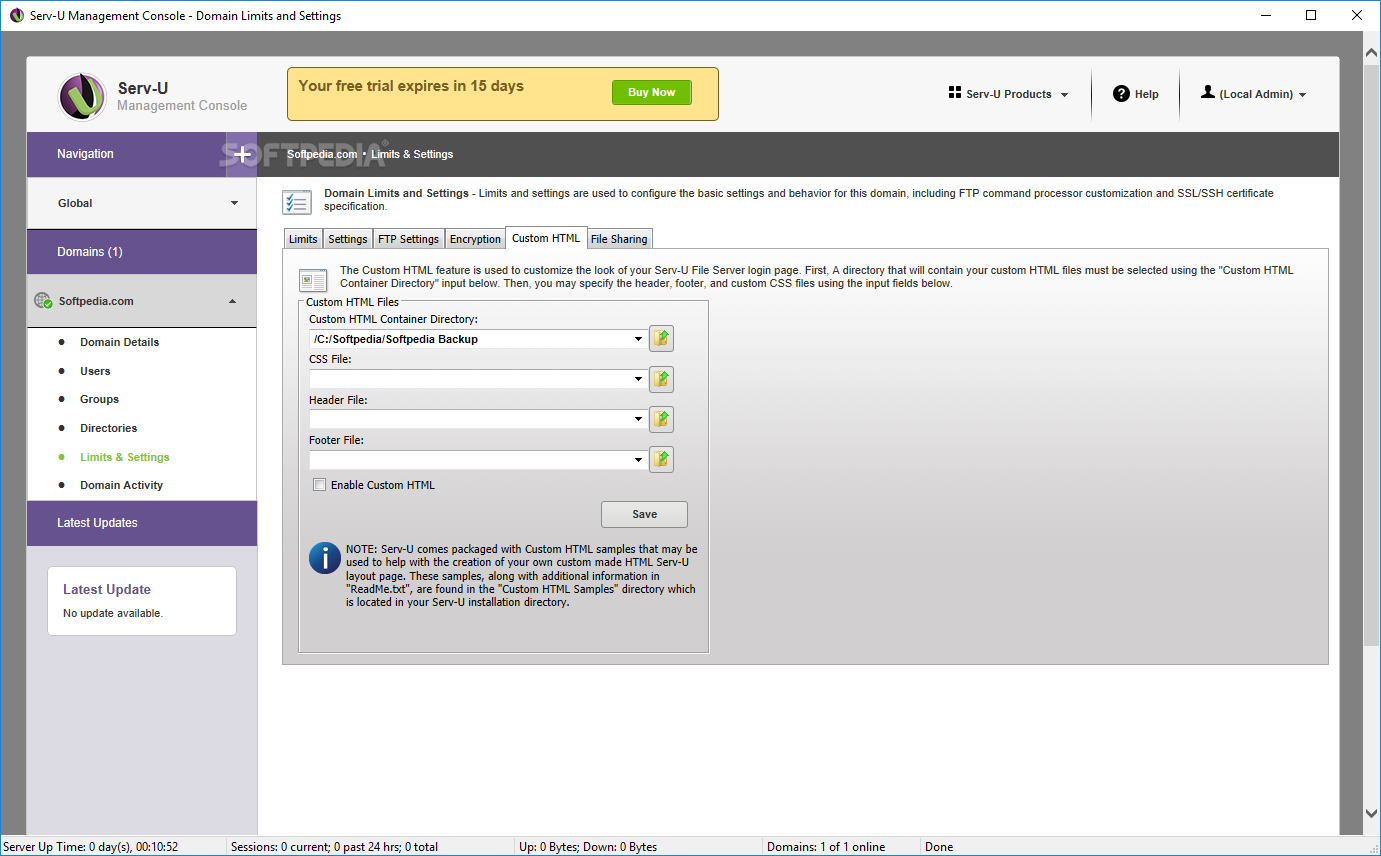Click the Buy Now button
Screen dimensions: 1381x856
[651, 92]
